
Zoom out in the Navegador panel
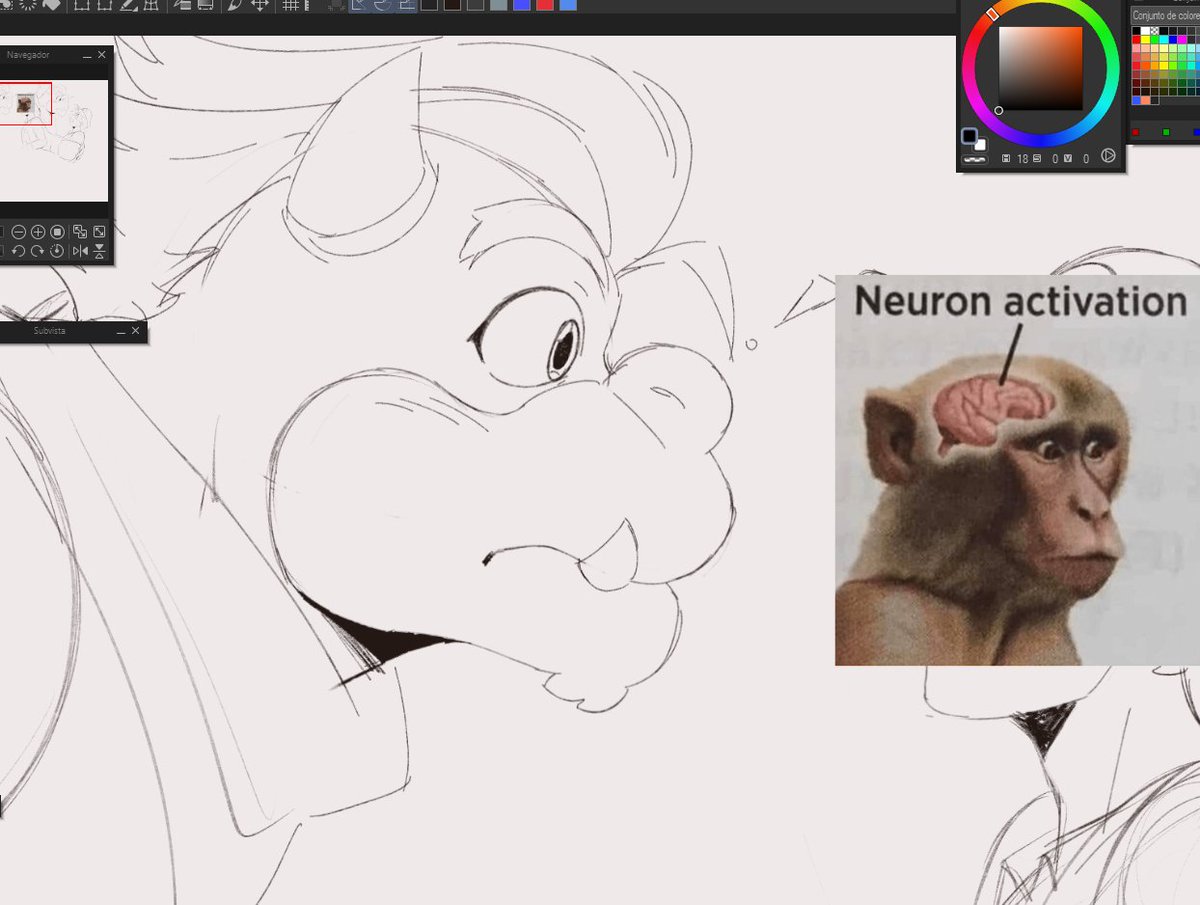click(19, 232)
